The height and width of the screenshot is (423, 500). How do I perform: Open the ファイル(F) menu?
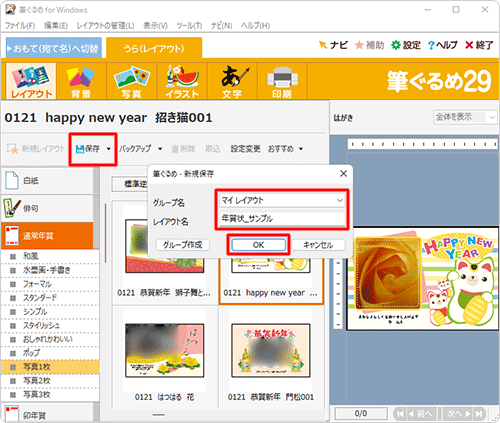[20, 26]
